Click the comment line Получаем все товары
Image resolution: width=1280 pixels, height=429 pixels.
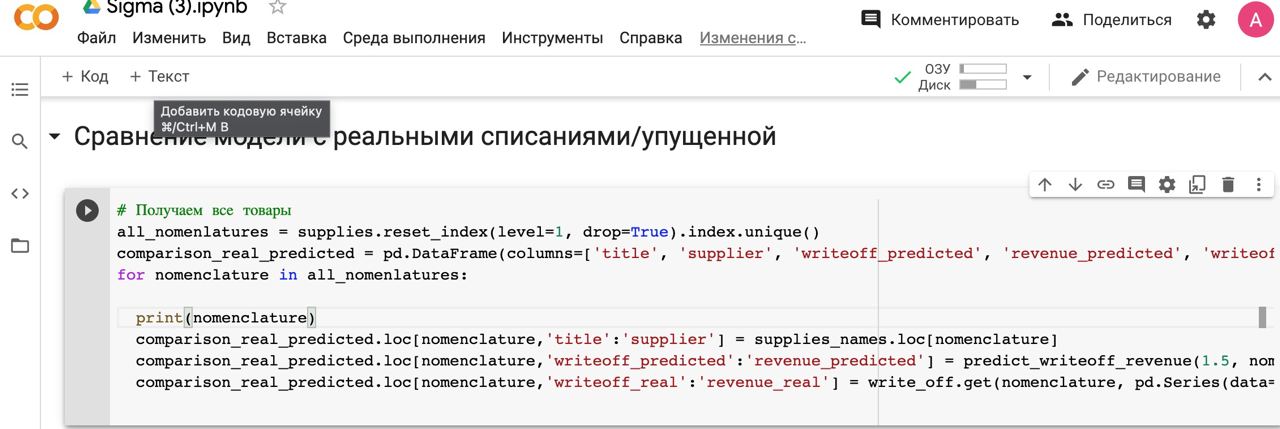coord(204,210)
